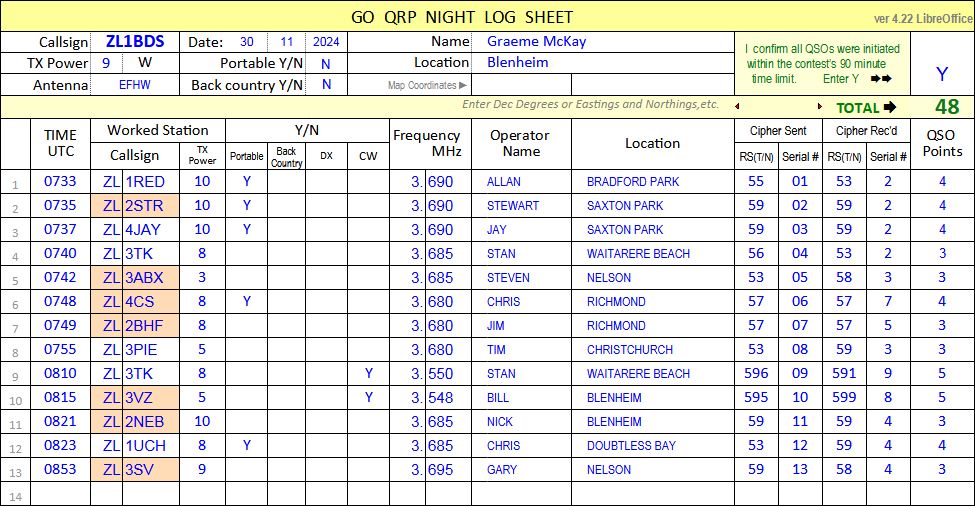
Task: Select the QSO Points column header
Action: [x=942, y=143]
